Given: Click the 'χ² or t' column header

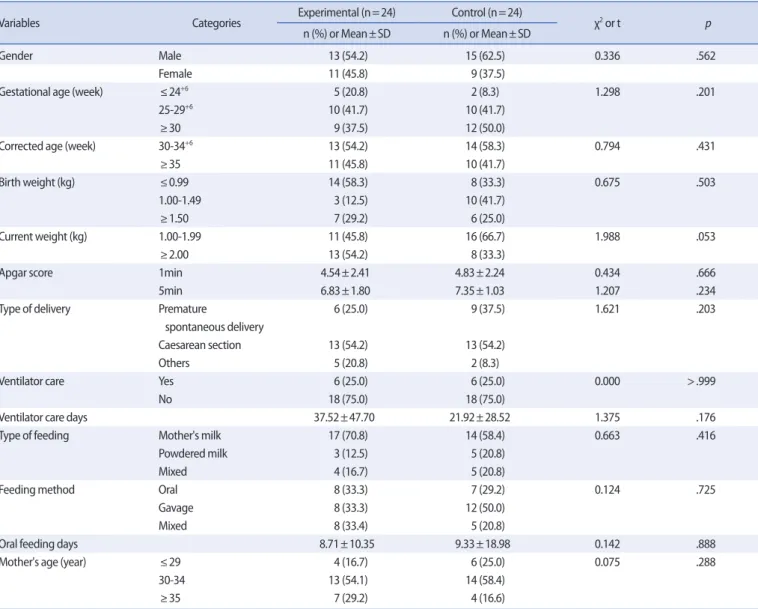Looking at the screenshot, I should pyautogui.click(x=607, y=23).
